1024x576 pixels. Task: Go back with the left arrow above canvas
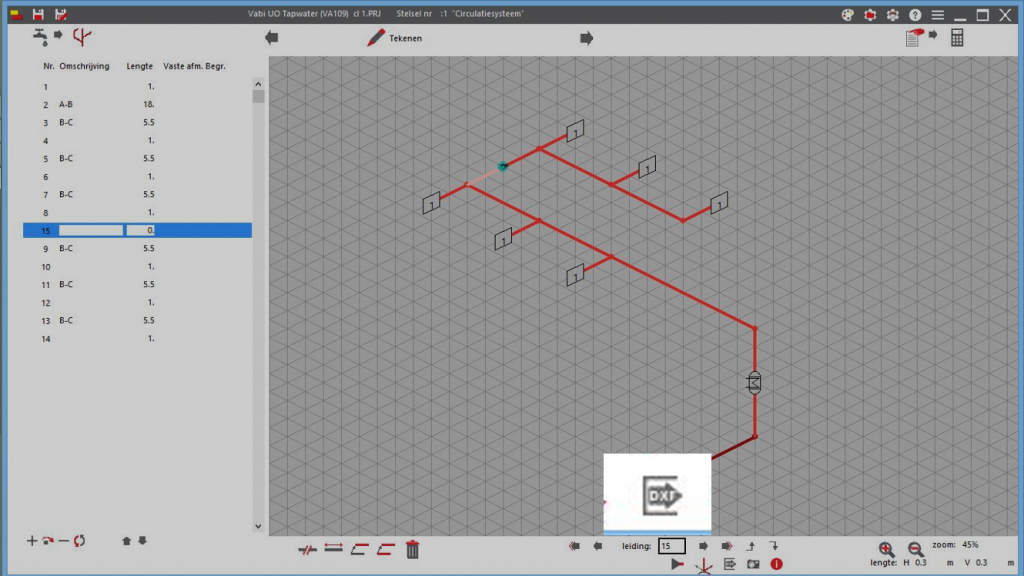[x=272, y=38]
